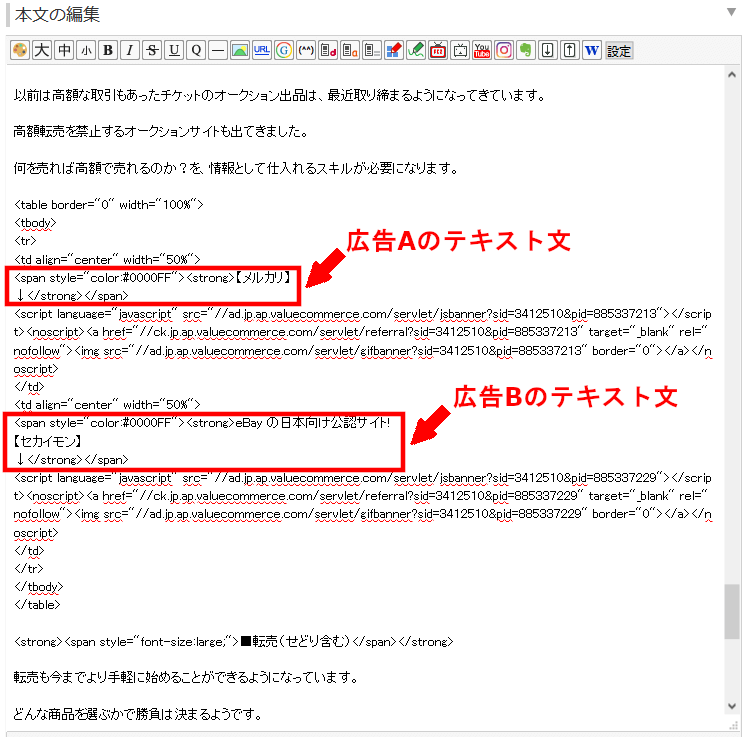Click the line '<table border="0" width="100%">'
This screenshot has width=747, height=737.
[109, 205]
